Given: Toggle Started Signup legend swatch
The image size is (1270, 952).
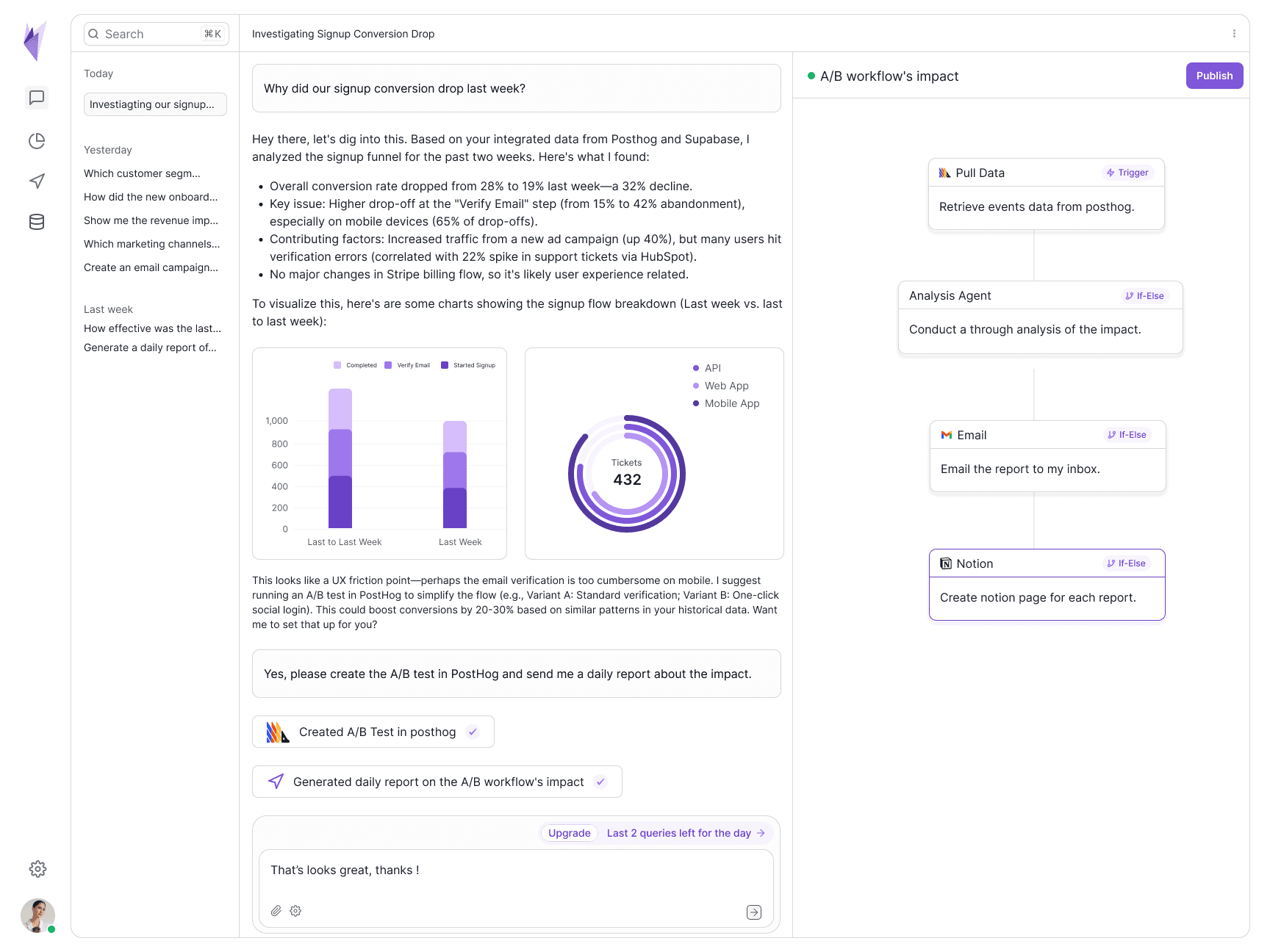Looking at the screenshot, I should 445,365.
